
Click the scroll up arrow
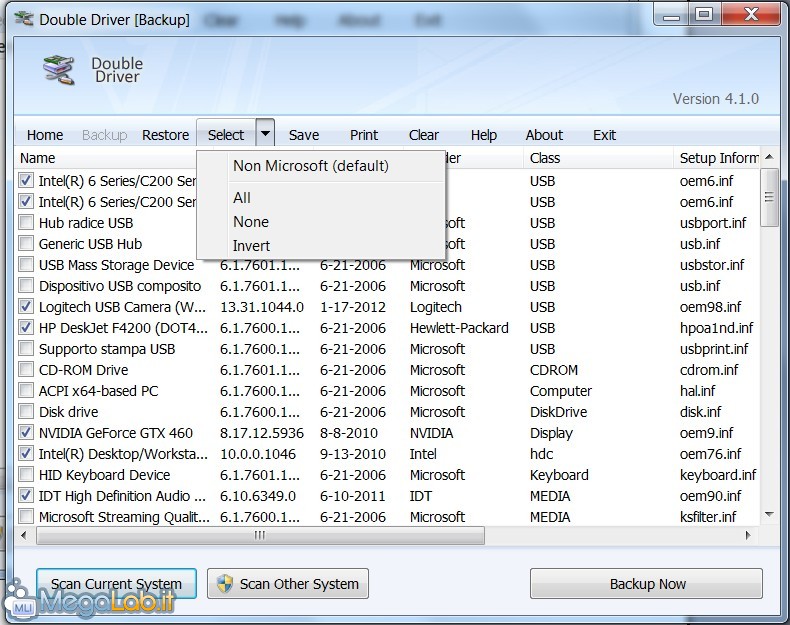[769, 157]
